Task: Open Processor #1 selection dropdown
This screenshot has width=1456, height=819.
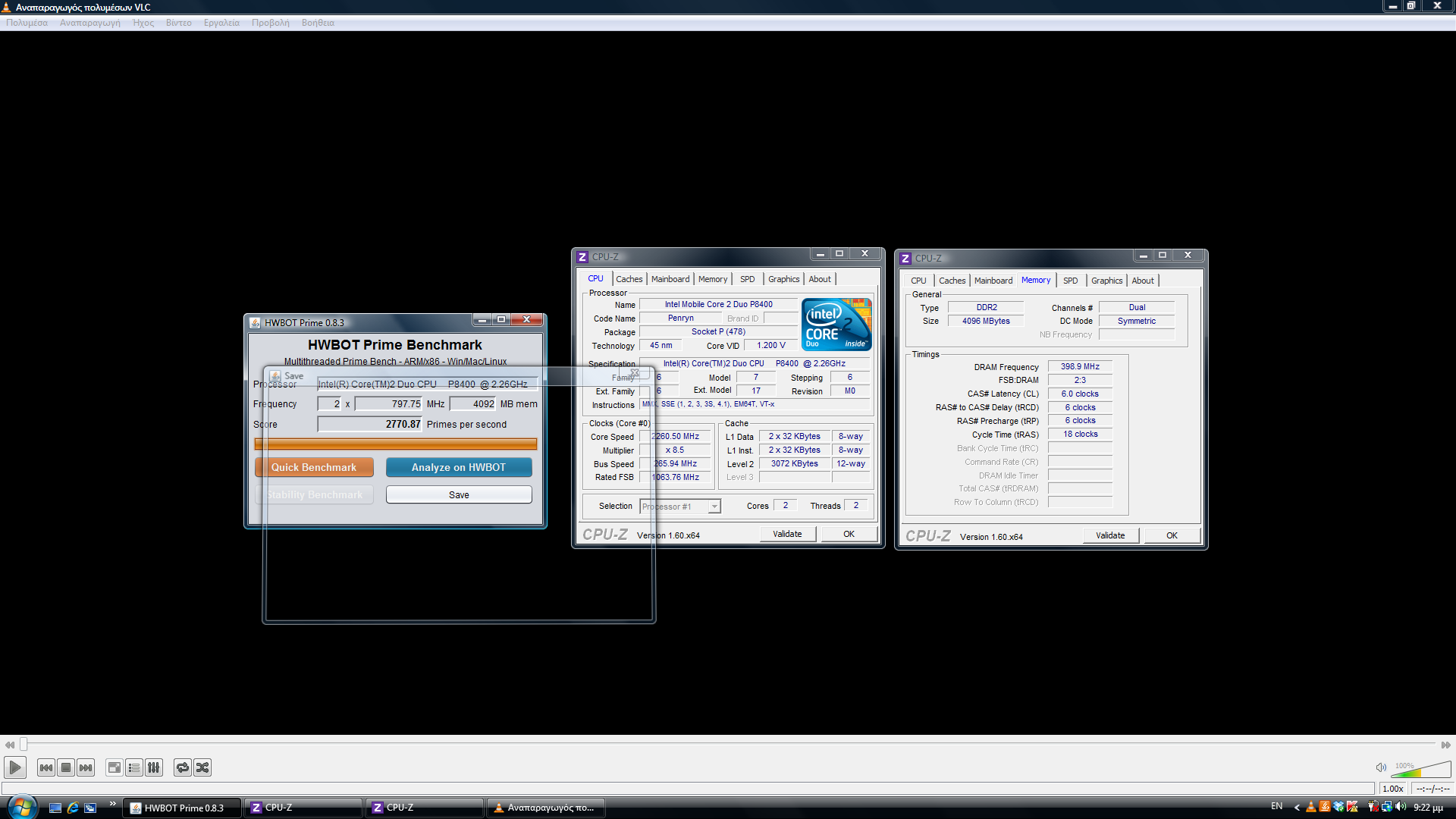Action: point(680,507)
